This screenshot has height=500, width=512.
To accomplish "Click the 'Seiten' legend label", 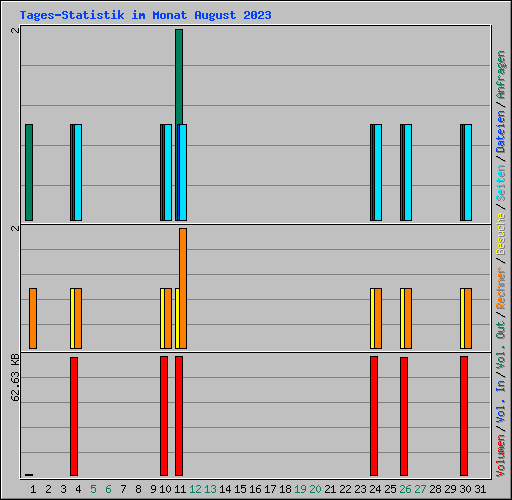I will (501, 182).
